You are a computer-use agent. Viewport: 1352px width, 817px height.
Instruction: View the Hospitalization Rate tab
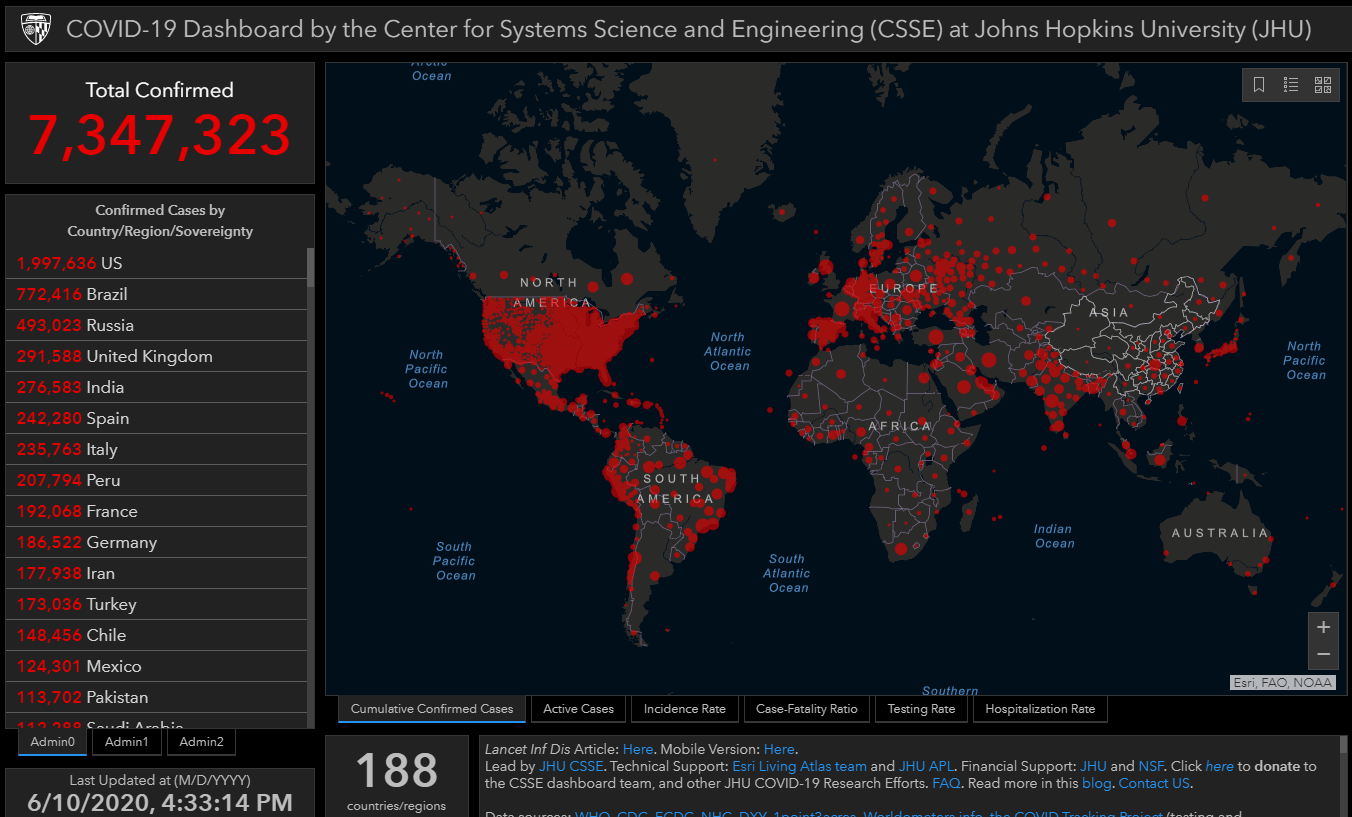pos(1040,709)
